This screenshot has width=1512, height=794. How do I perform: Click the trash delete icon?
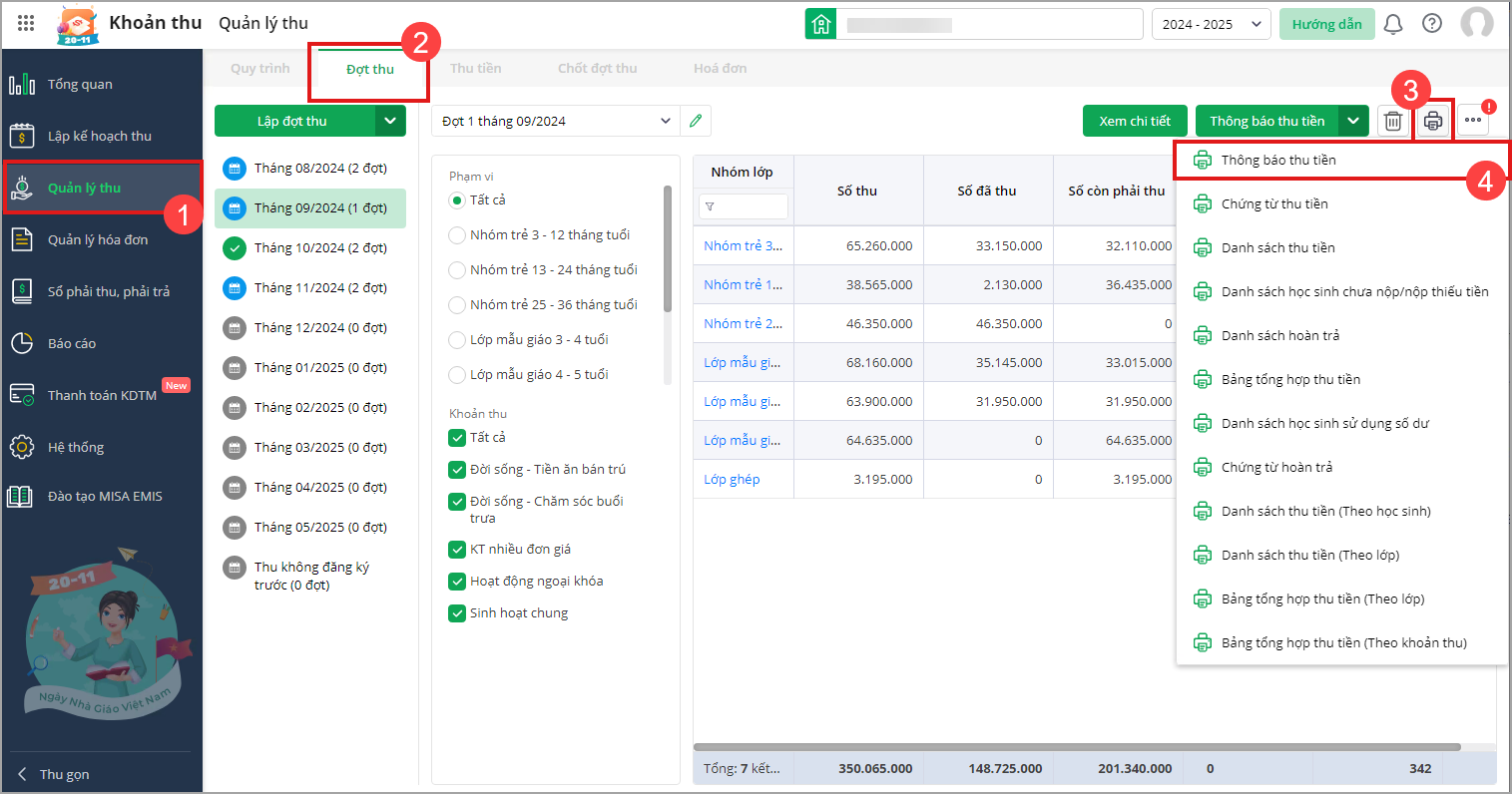tap(1392, 122)
